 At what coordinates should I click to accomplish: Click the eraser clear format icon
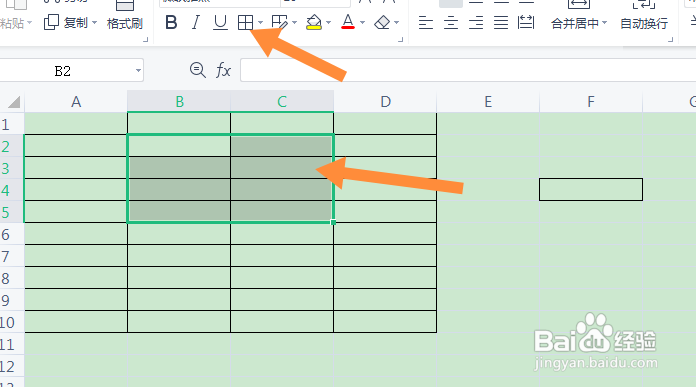pyautogui.click(x=382, y=22)
